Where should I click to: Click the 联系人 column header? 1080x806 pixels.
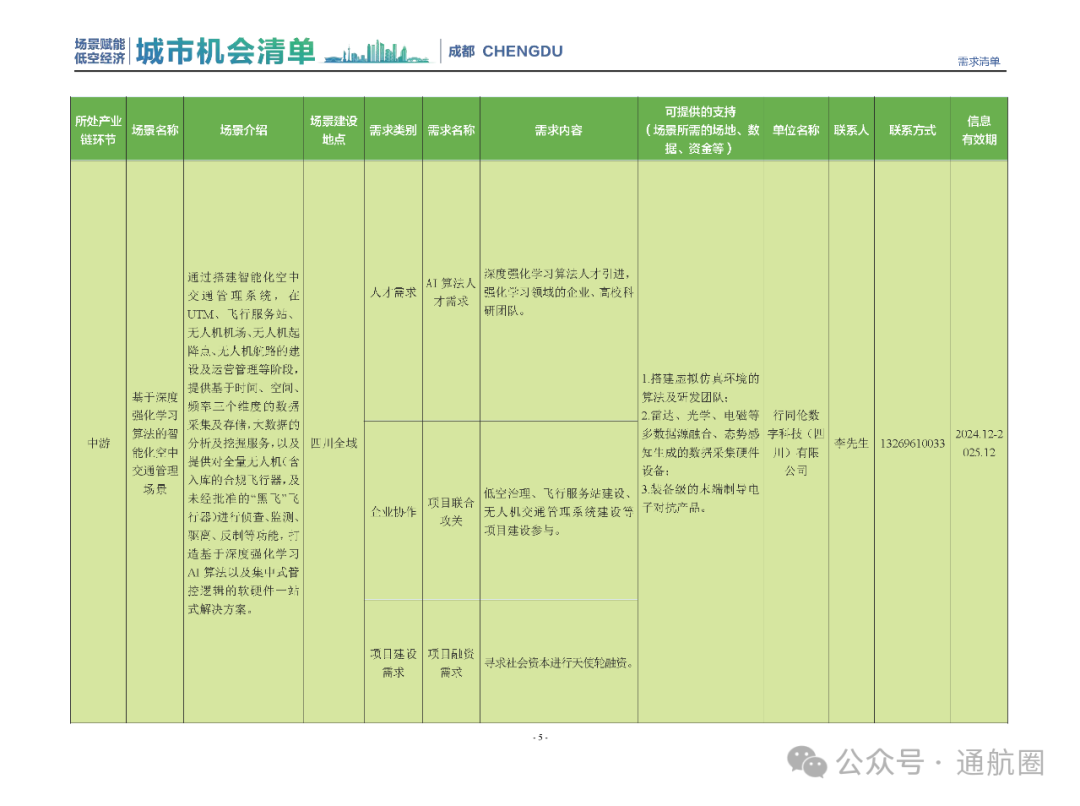tap(851, 130)
